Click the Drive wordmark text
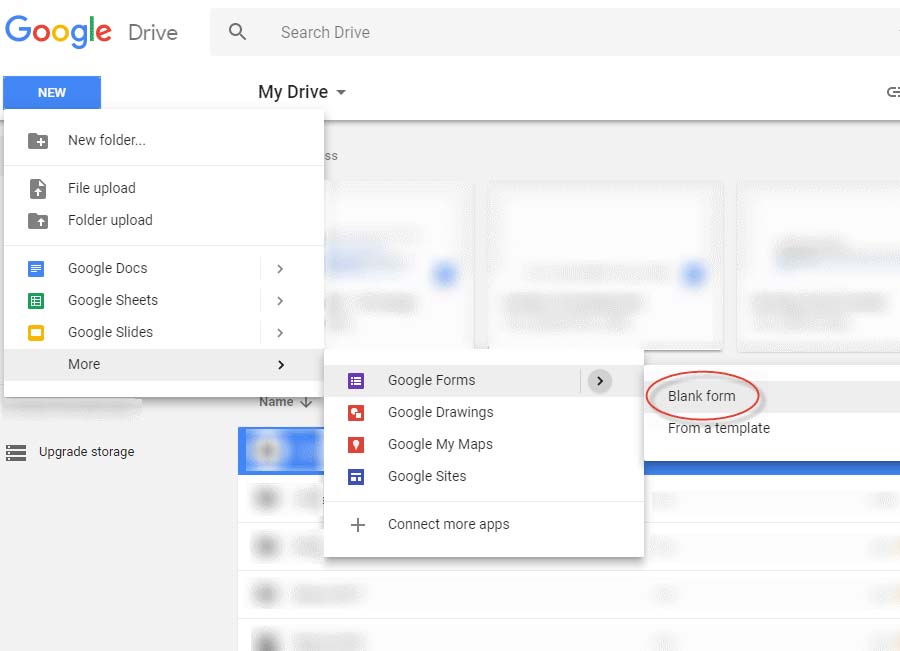The image size is (900, 651). click(x=153, y=33)
